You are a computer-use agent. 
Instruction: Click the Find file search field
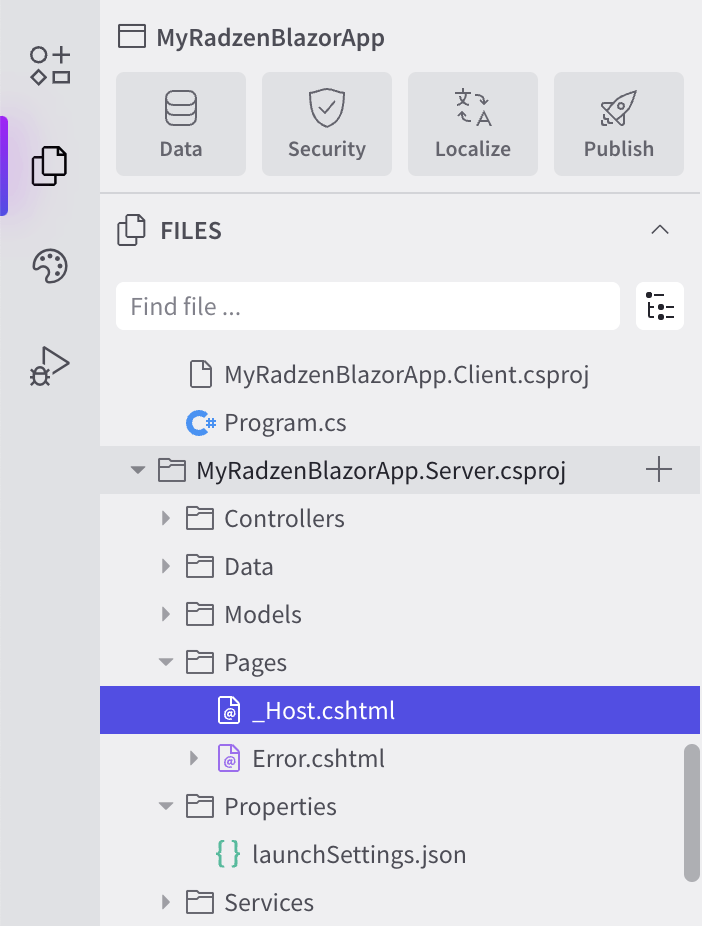[x=368, y=306]
